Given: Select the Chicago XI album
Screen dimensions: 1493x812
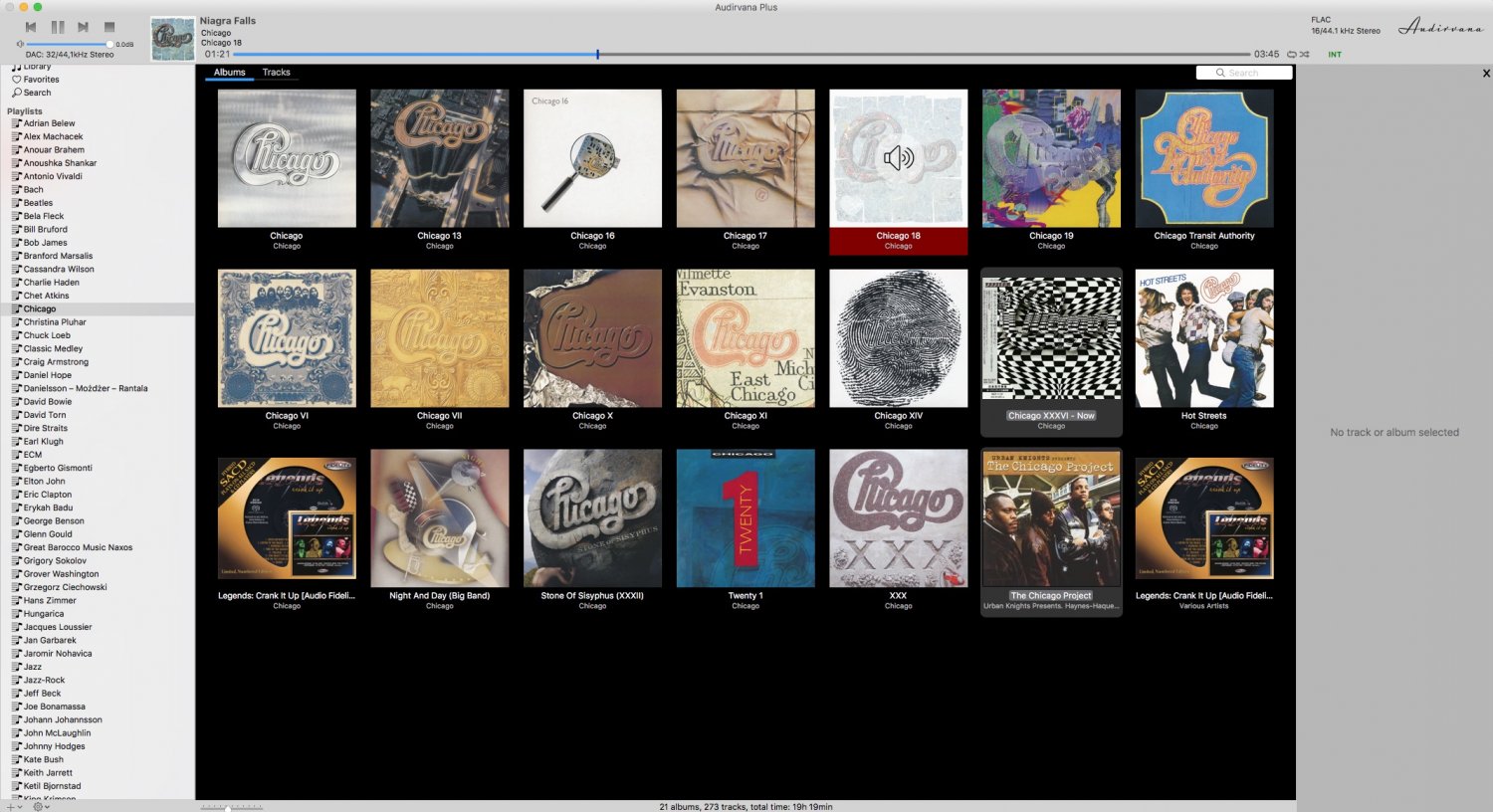Looking at the screenshot, I should click(746, 338).
